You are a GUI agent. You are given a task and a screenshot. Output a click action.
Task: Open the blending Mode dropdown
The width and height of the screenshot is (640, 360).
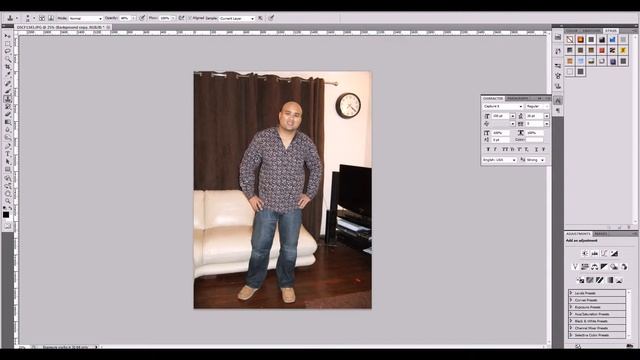[x=85, y=18]
